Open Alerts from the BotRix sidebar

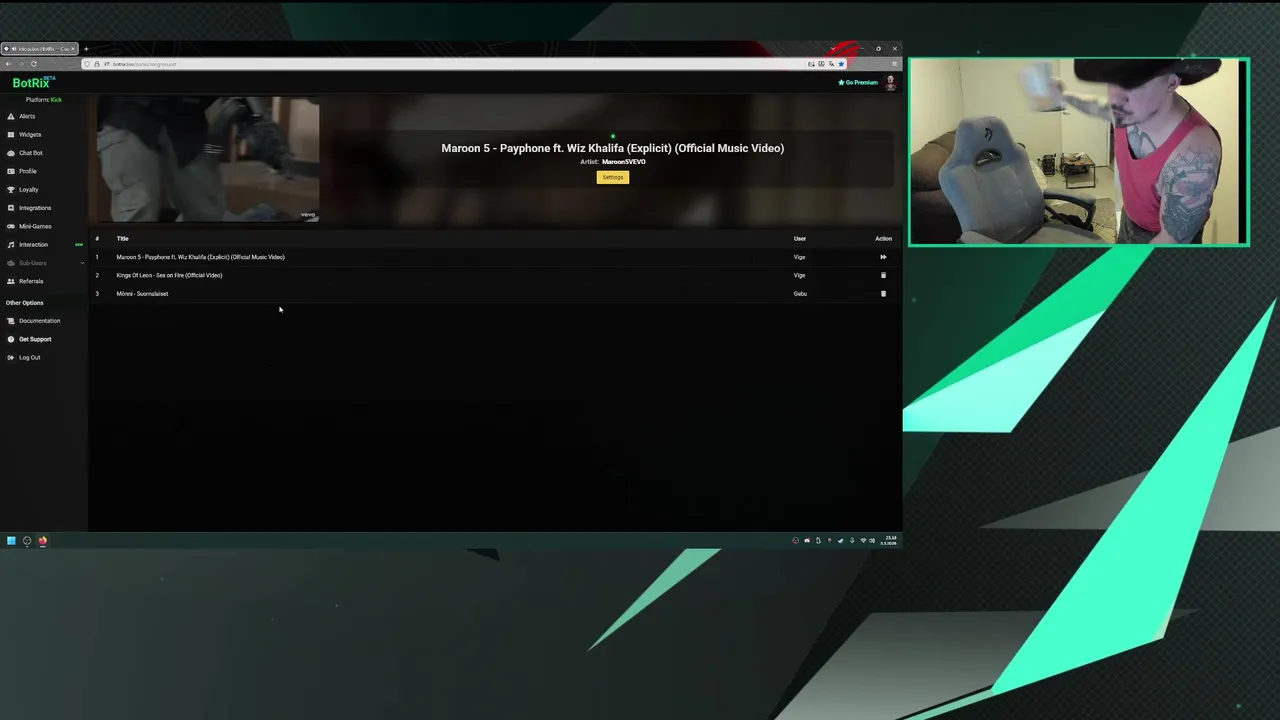(x=27, y=116)
